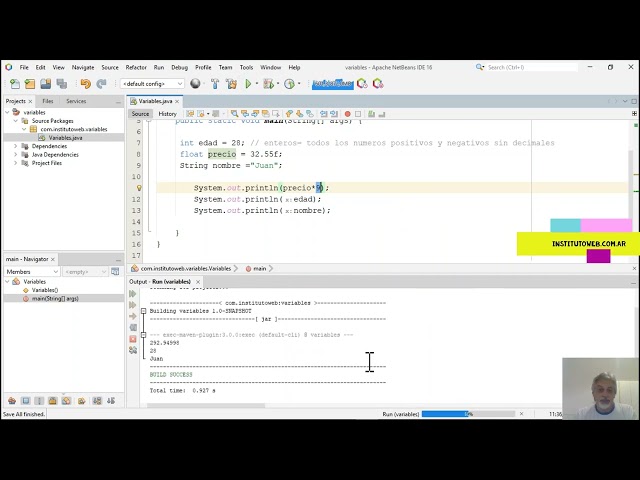Click the Save All toolbar icon

click(x=62, y=84)
